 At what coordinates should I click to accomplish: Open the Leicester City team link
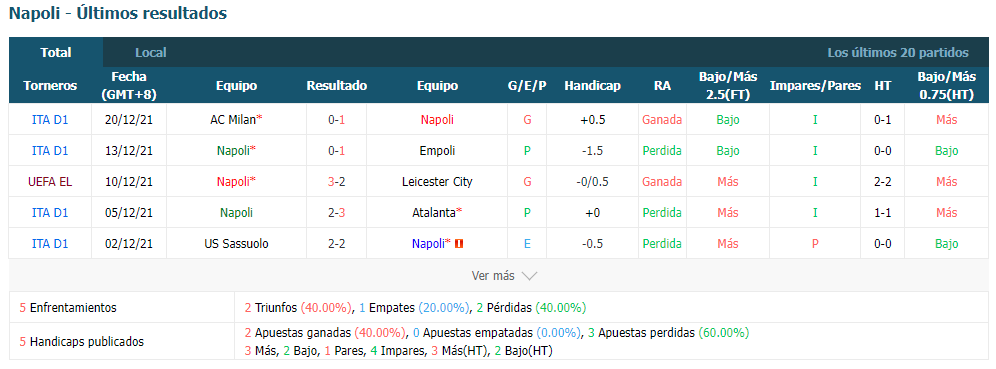[x=437, y=182]
